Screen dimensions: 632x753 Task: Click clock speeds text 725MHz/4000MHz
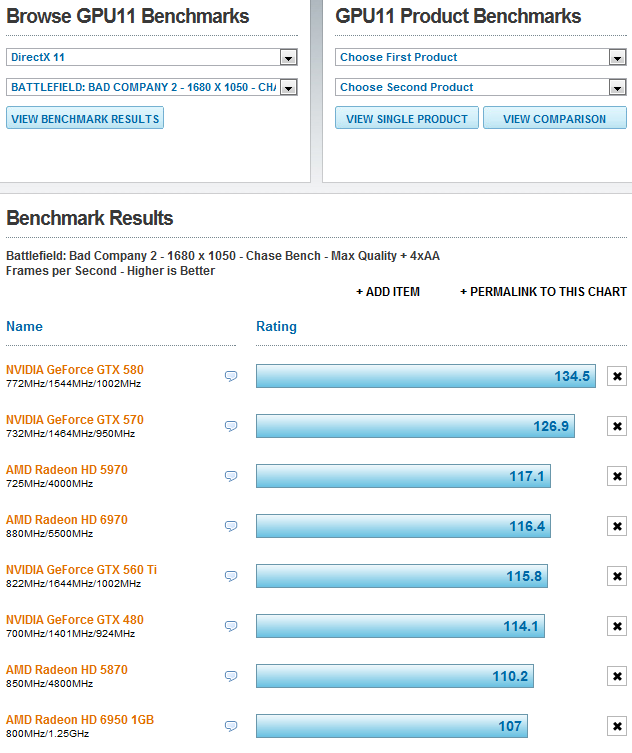[x=49, y=484]
